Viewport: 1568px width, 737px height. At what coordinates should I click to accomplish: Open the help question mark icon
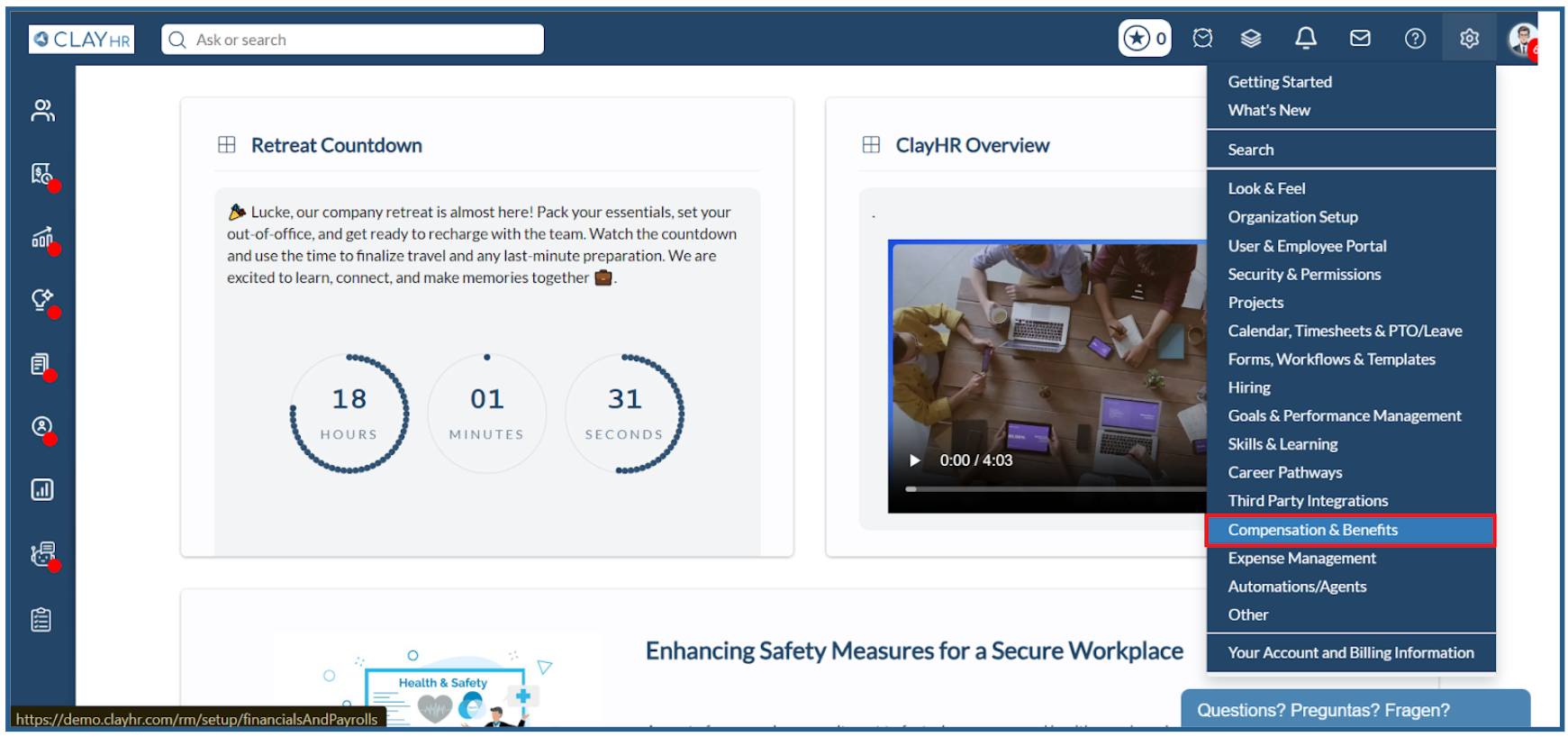(1415, 39)
